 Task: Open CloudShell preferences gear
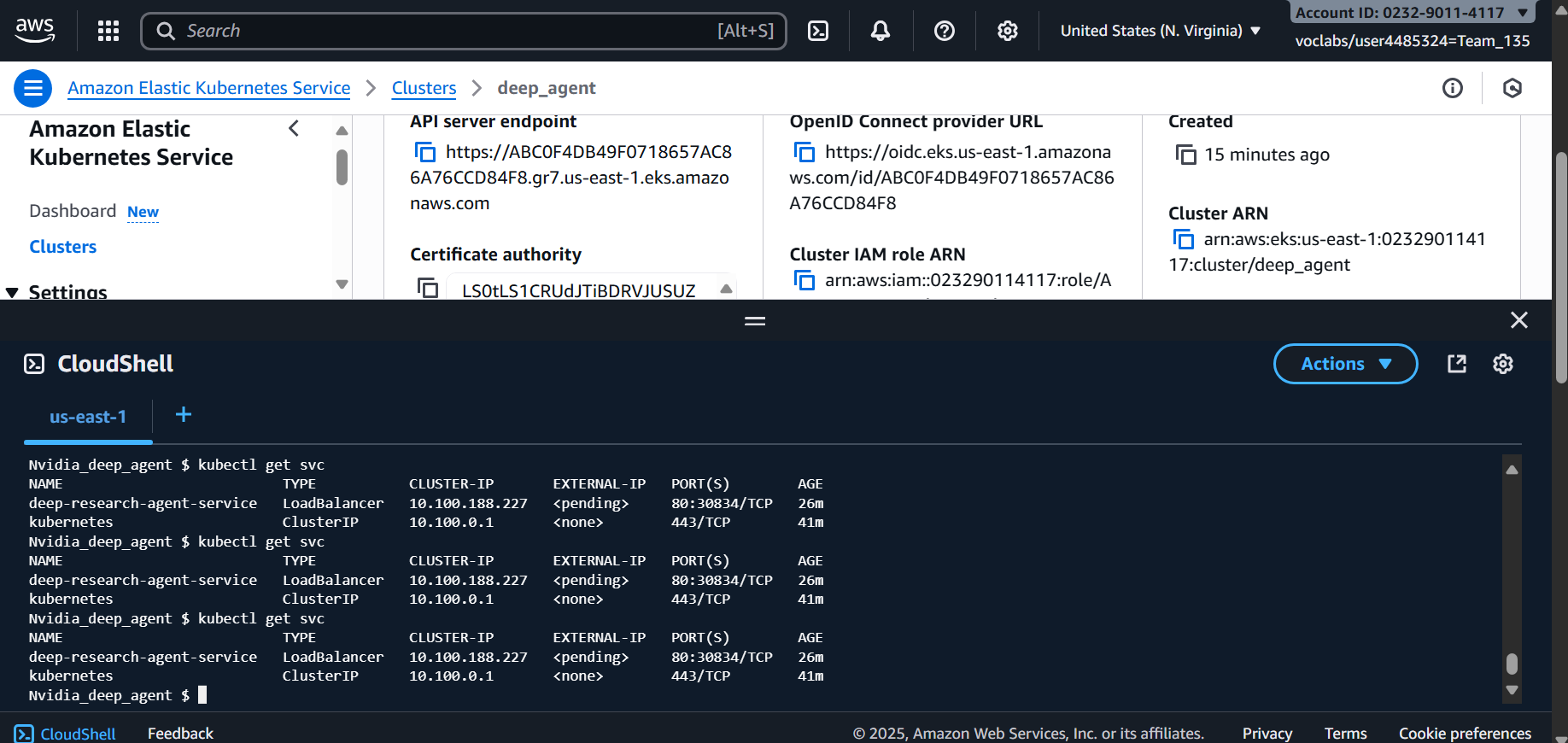1503,364
